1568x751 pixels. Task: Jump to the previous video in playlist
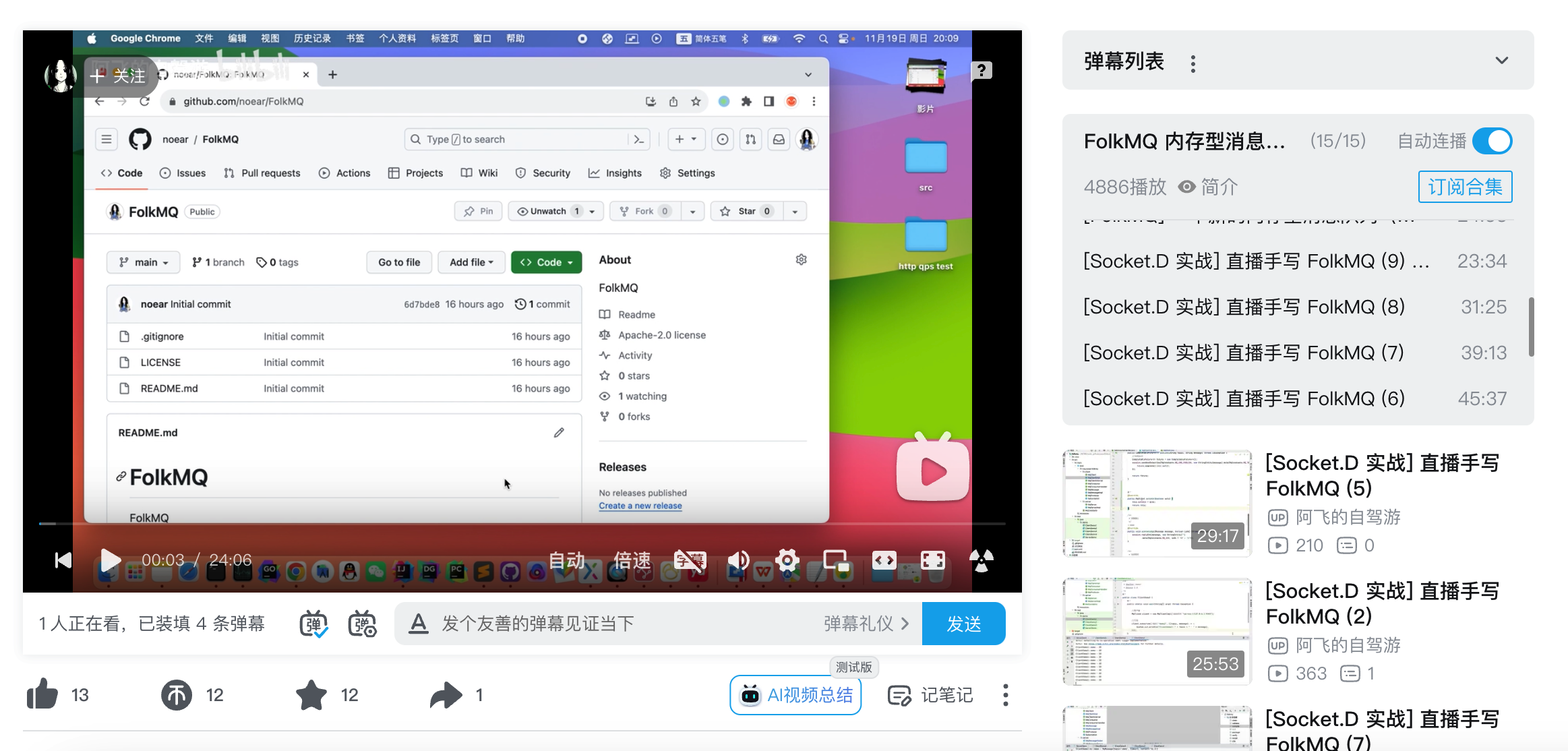coord(63,560)
